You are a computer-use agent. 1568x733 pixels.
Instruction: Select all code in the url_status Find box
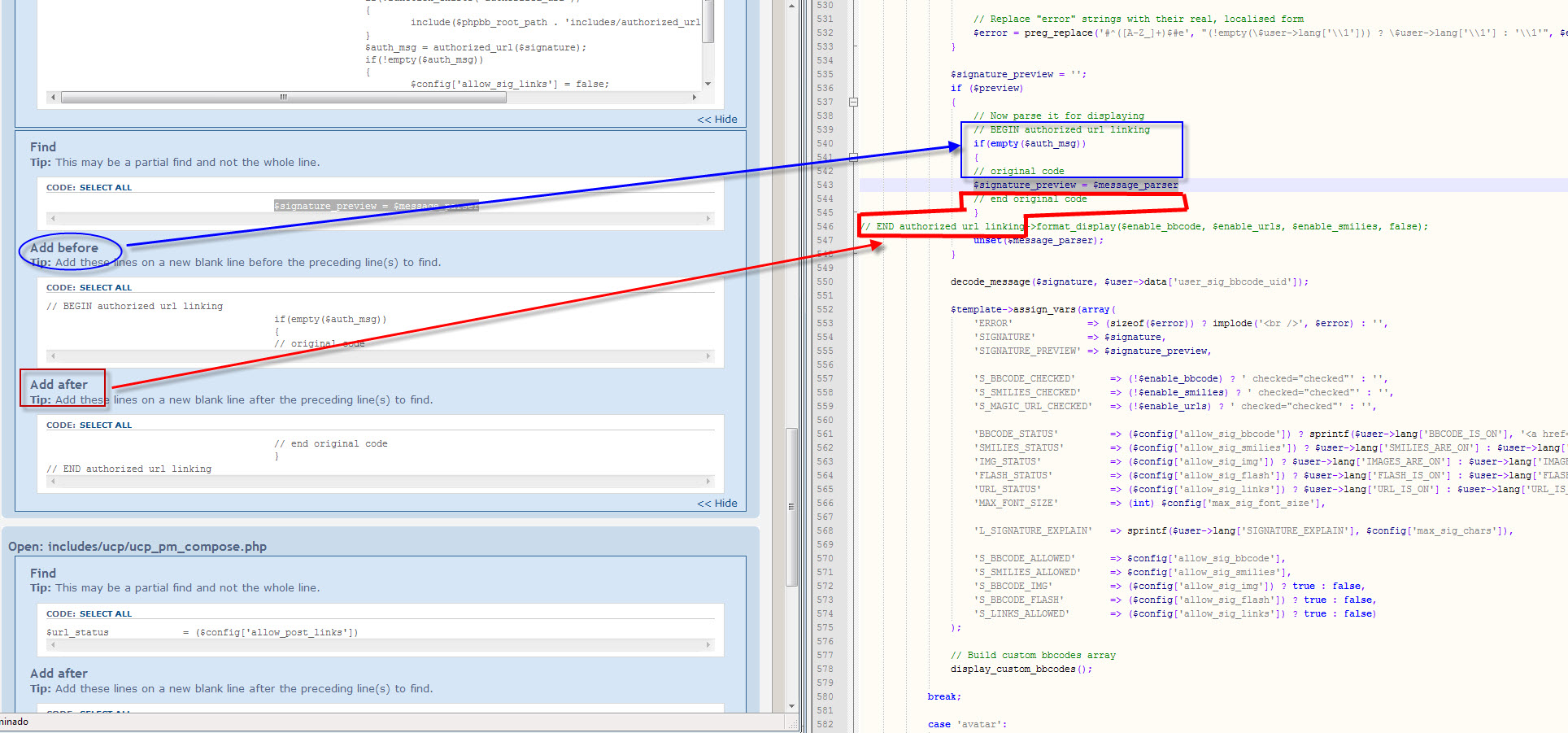pos(105,614)
